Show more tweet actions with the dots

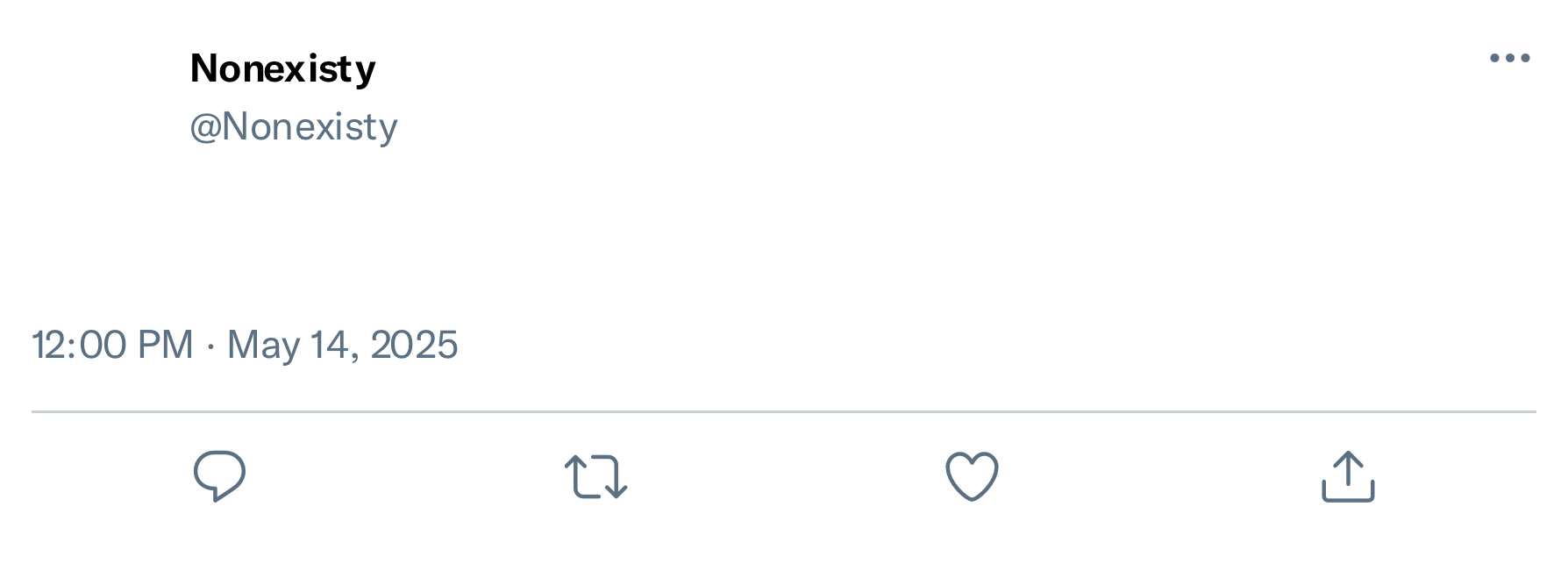1509,59
